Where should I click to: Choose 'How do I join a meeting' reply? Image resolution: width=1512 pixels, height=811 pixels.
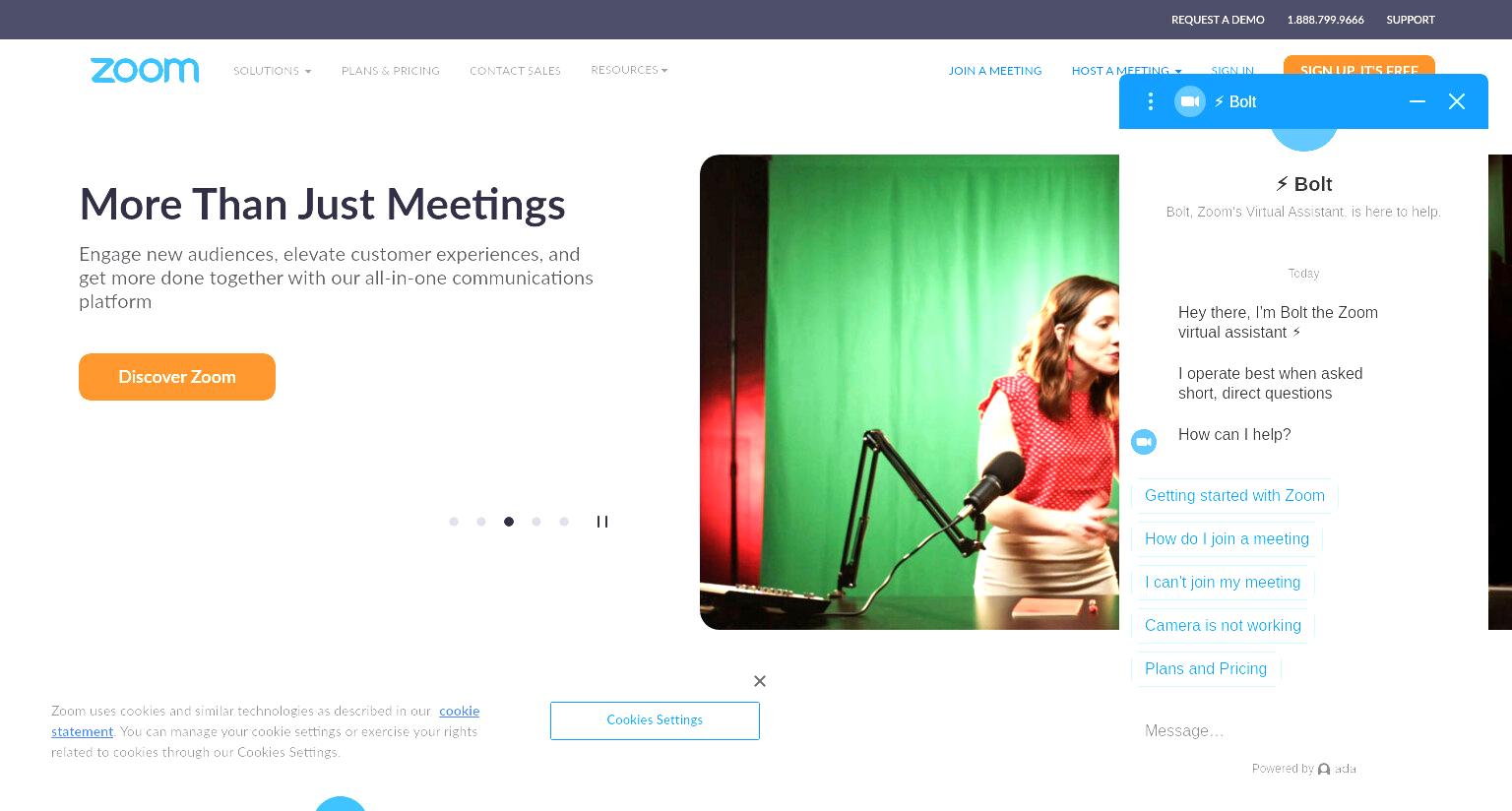click(1227, 539)
